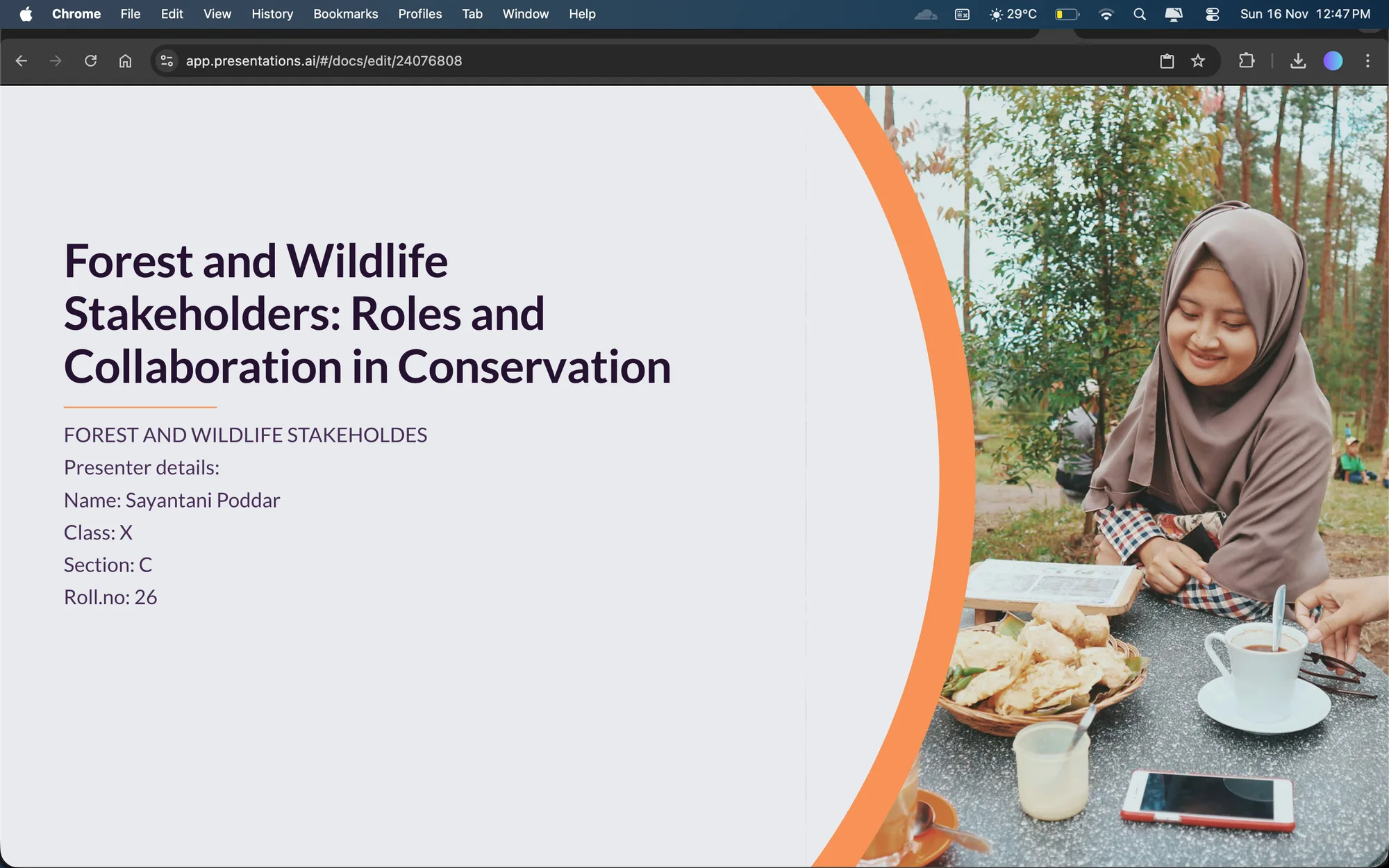This screenshot has height=868, width=1389.
Task: Open the Window menu
Action: pos(526,14)
